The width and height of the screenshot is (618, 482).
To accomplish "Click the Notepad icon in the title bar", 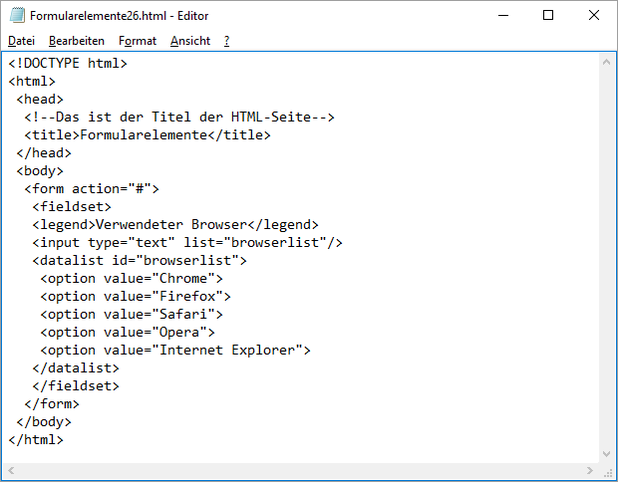I will pos(17,16).
